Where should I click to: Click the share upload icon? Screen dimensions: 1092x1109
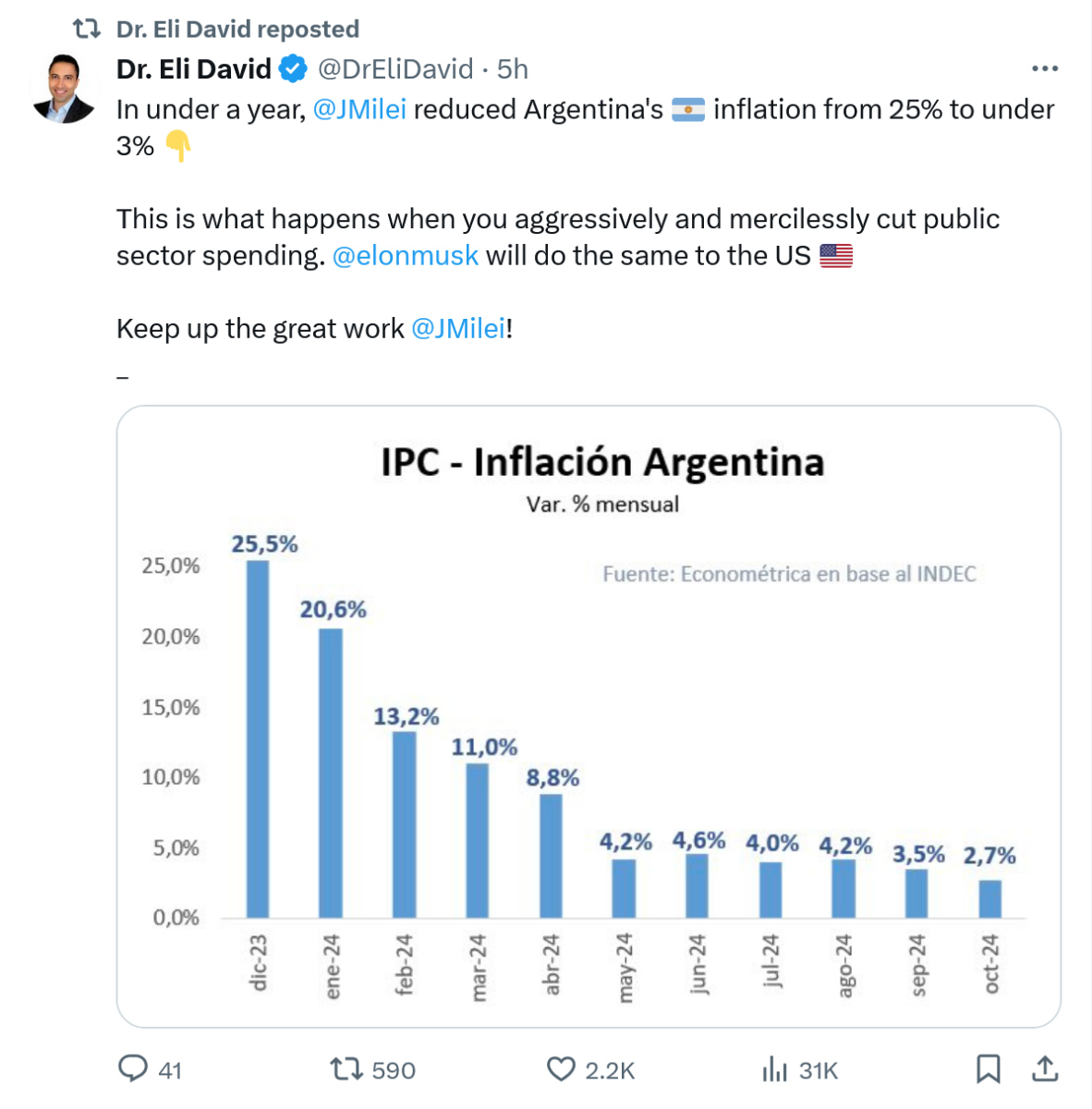(x=1045, y=1069)
